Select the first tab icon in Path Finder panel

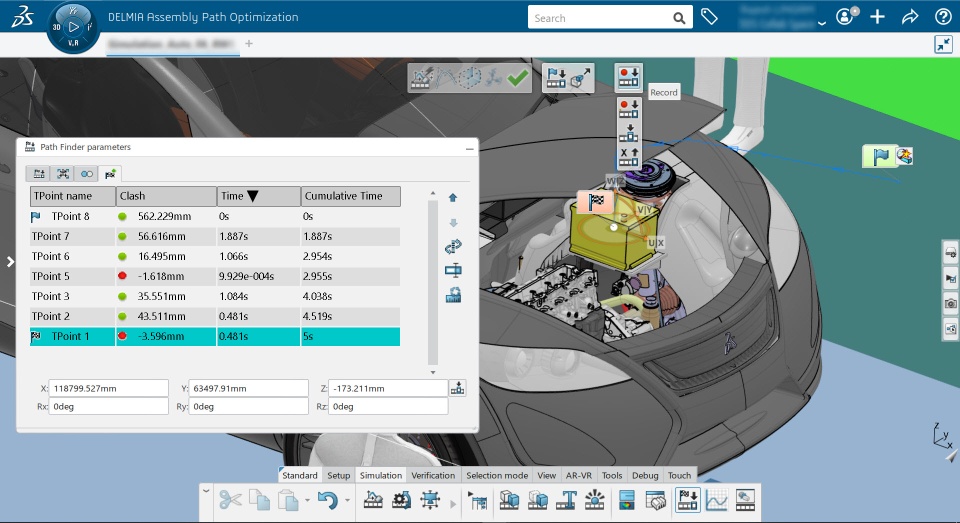[x=39, y=174]
